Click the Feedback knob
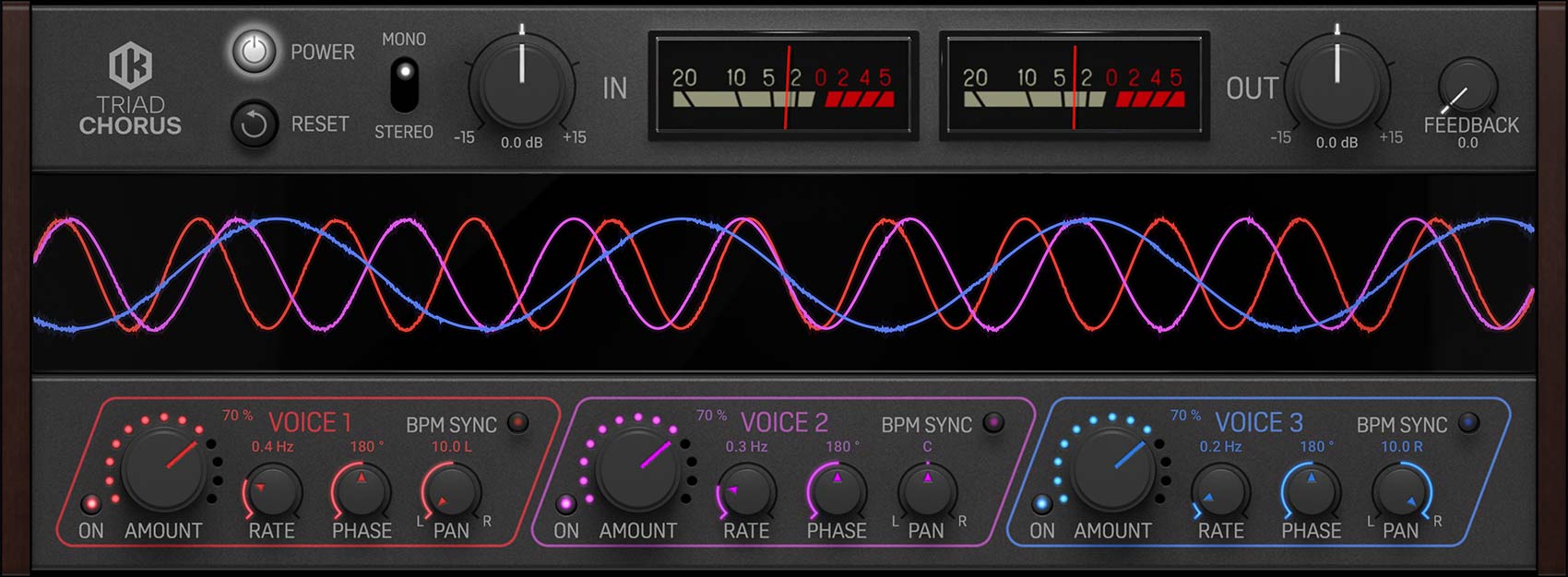The image size is (1568, 577). (1467, 88)
